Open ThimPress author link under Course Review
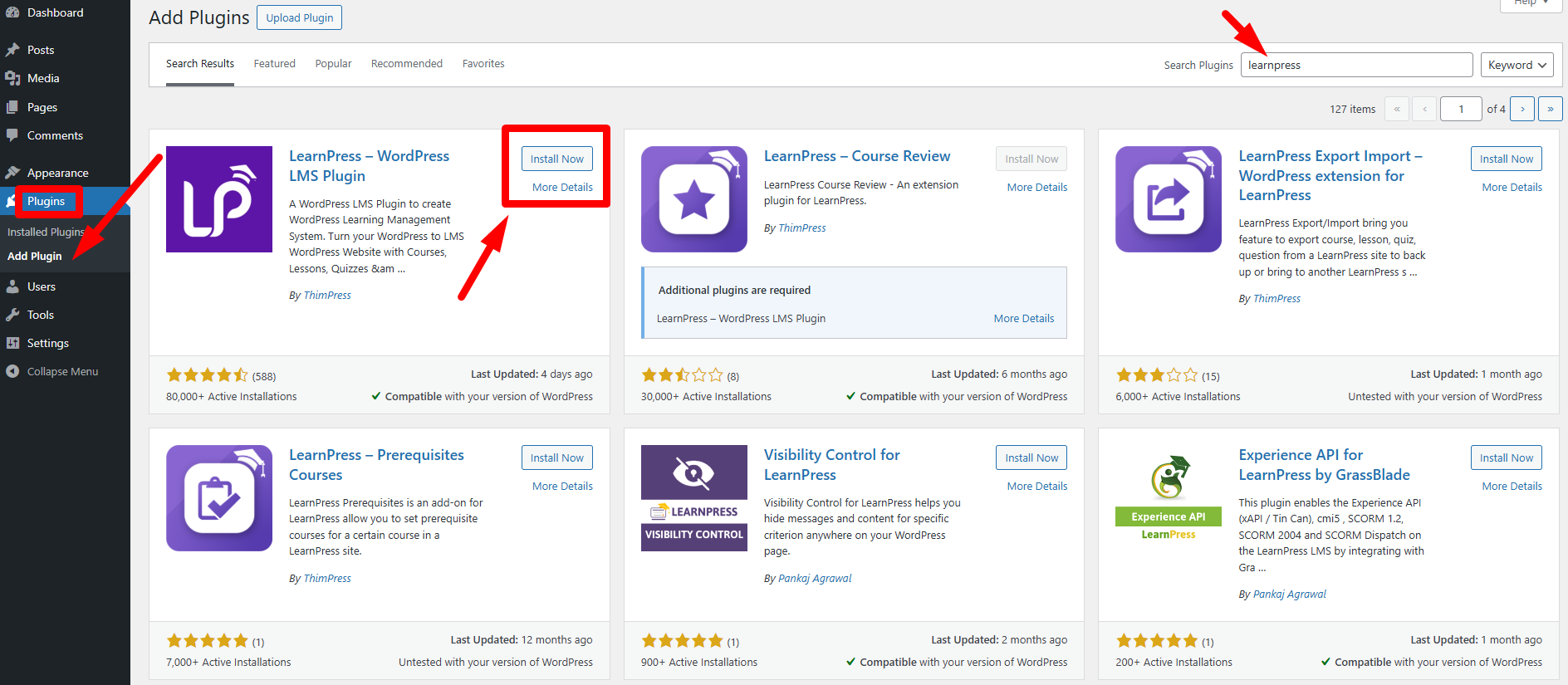This screenshot has width=1568, height=685. coord(801,228)
